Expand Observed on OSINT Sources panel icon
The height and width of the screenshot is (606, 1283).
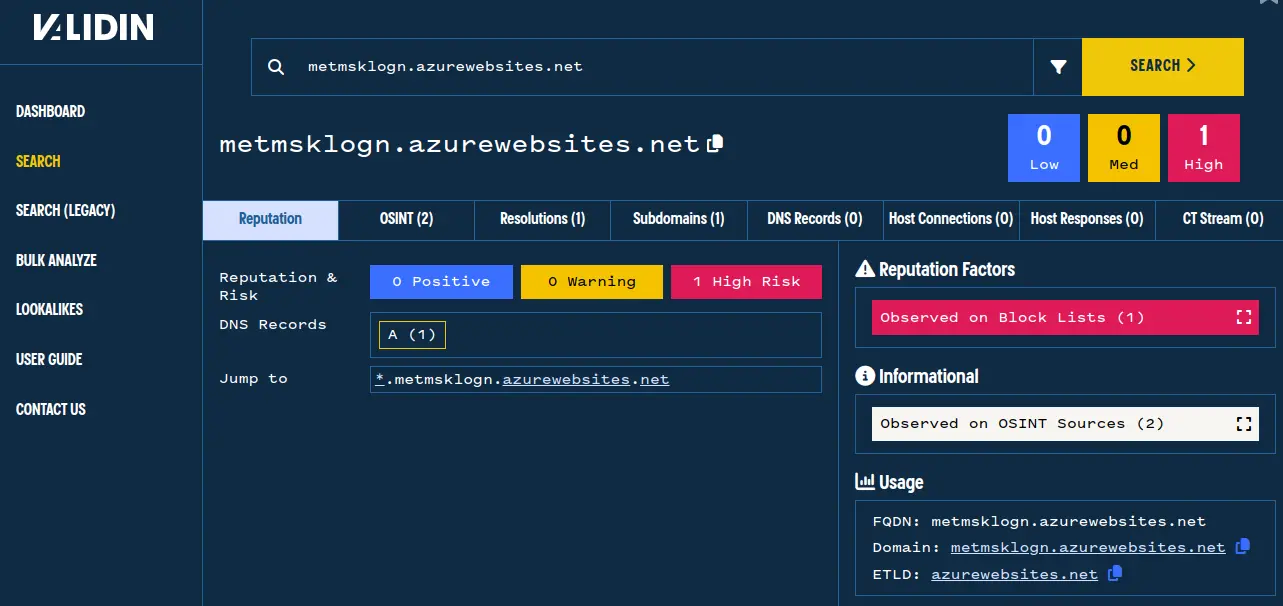point(1244,424)
